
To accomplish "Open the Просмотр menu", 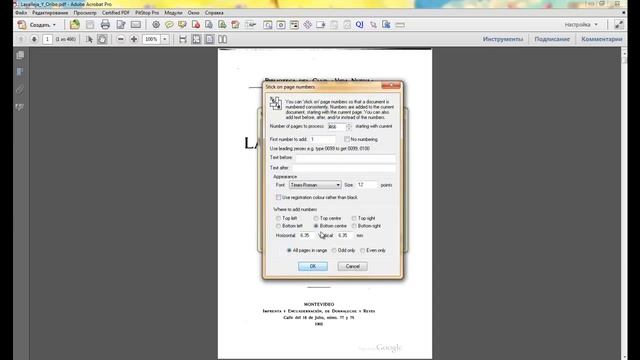I will tap(85, 13).
